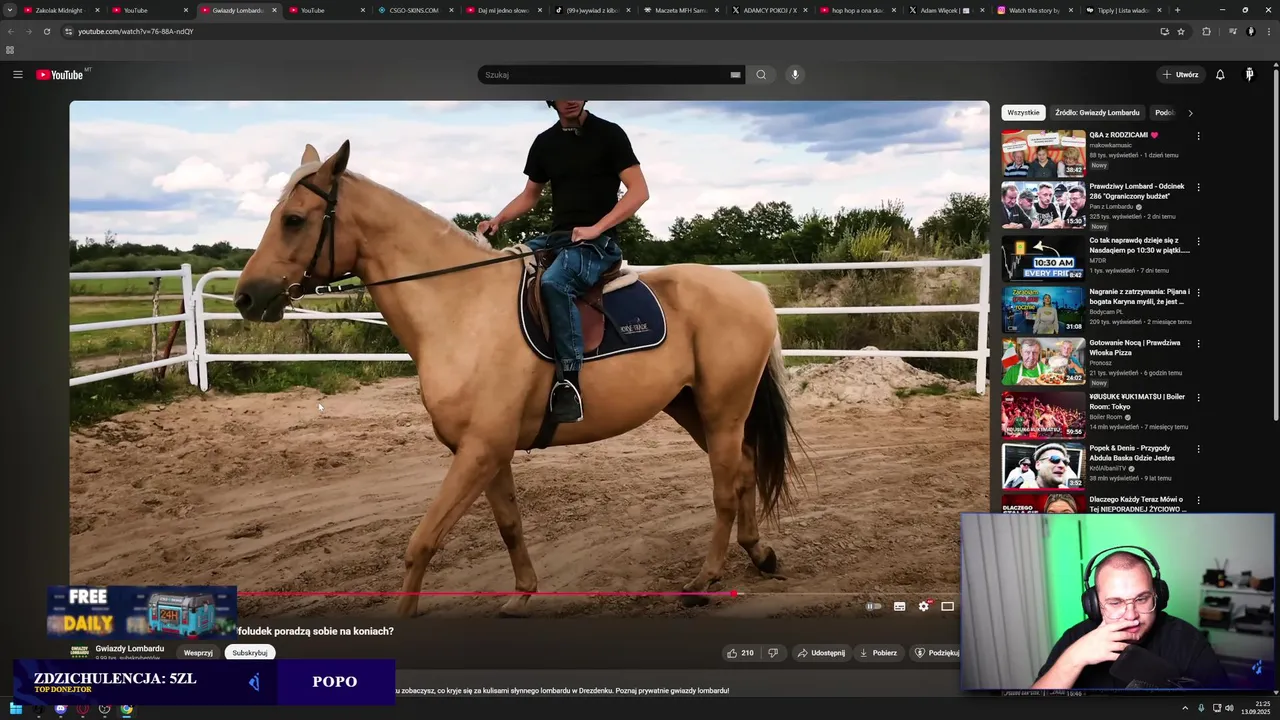Open 'Co tak naprawdę dzieje się' video title
The height and width of the screenshot is (720, 1280).
1139,245
